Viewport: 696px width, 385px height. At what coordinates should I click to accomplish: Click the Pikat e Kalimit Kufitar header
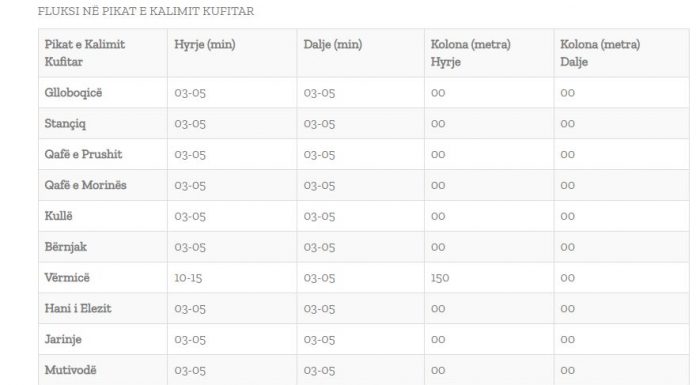coord(85,53)
